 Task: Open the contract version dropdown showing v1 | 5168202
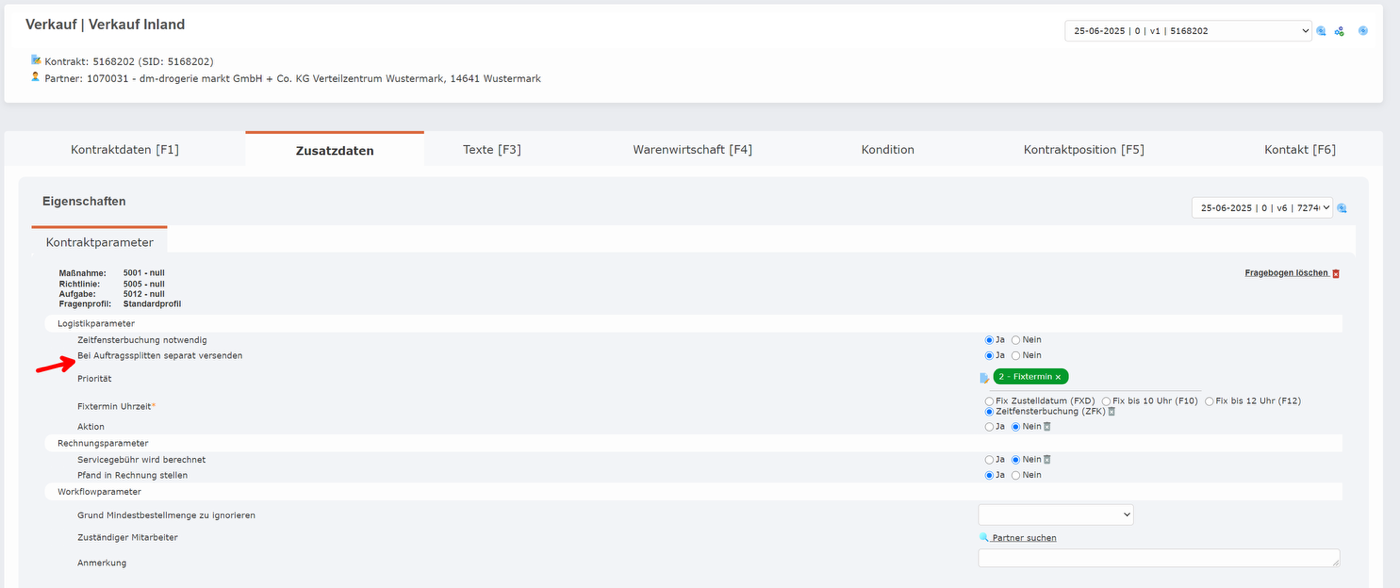coord(1187,31)
